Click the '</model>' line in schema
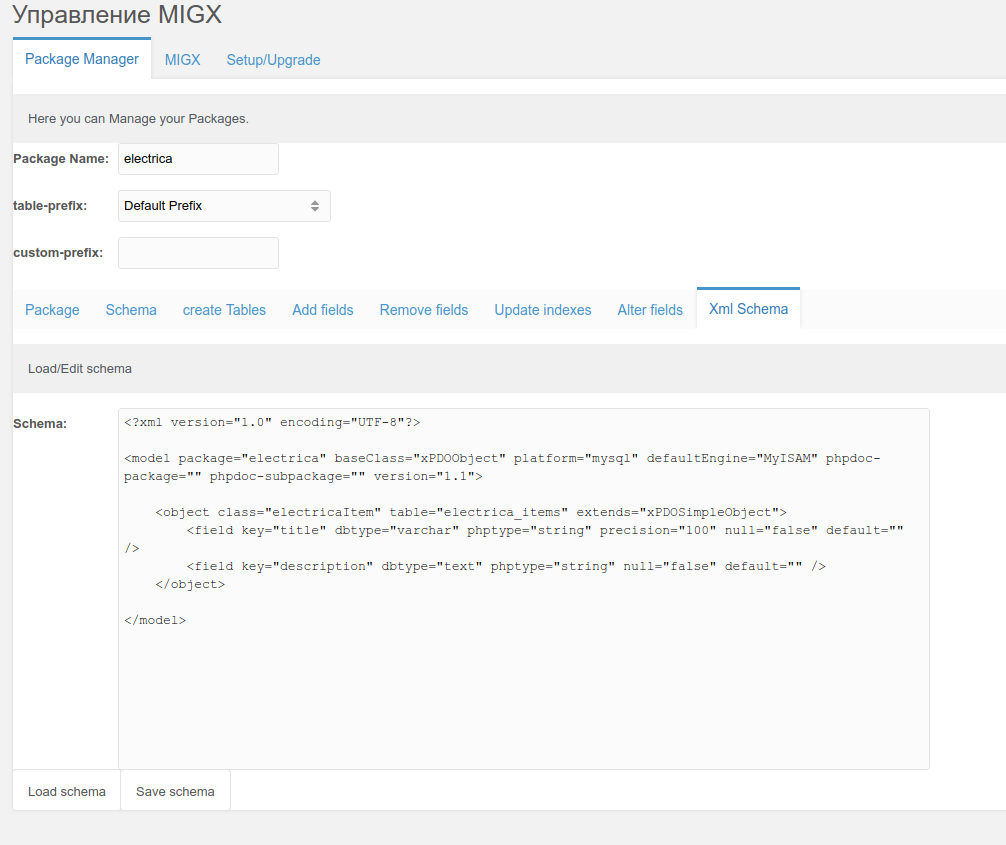The width and height of the screenshot is (1006, 845). pos(155,620)
